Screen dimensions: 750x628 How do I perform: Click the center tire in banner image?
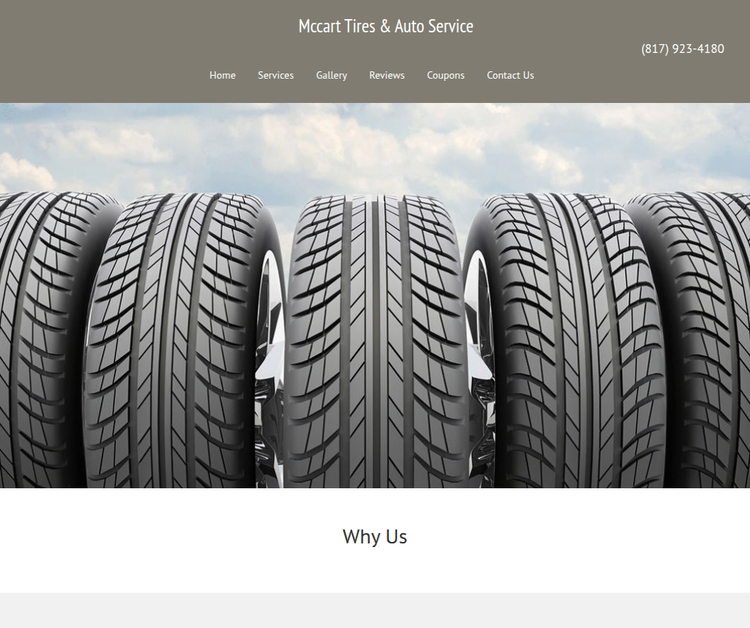click(376, 342)
